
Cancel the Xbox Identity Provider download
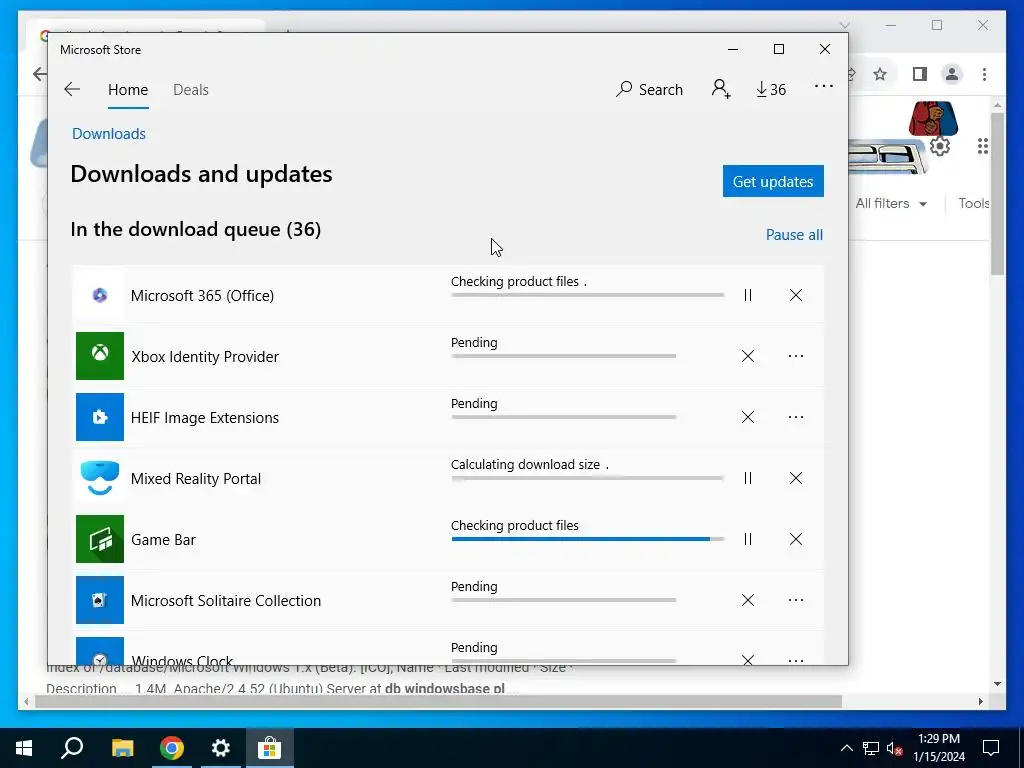pyautogui.click(x=748, y=356)
